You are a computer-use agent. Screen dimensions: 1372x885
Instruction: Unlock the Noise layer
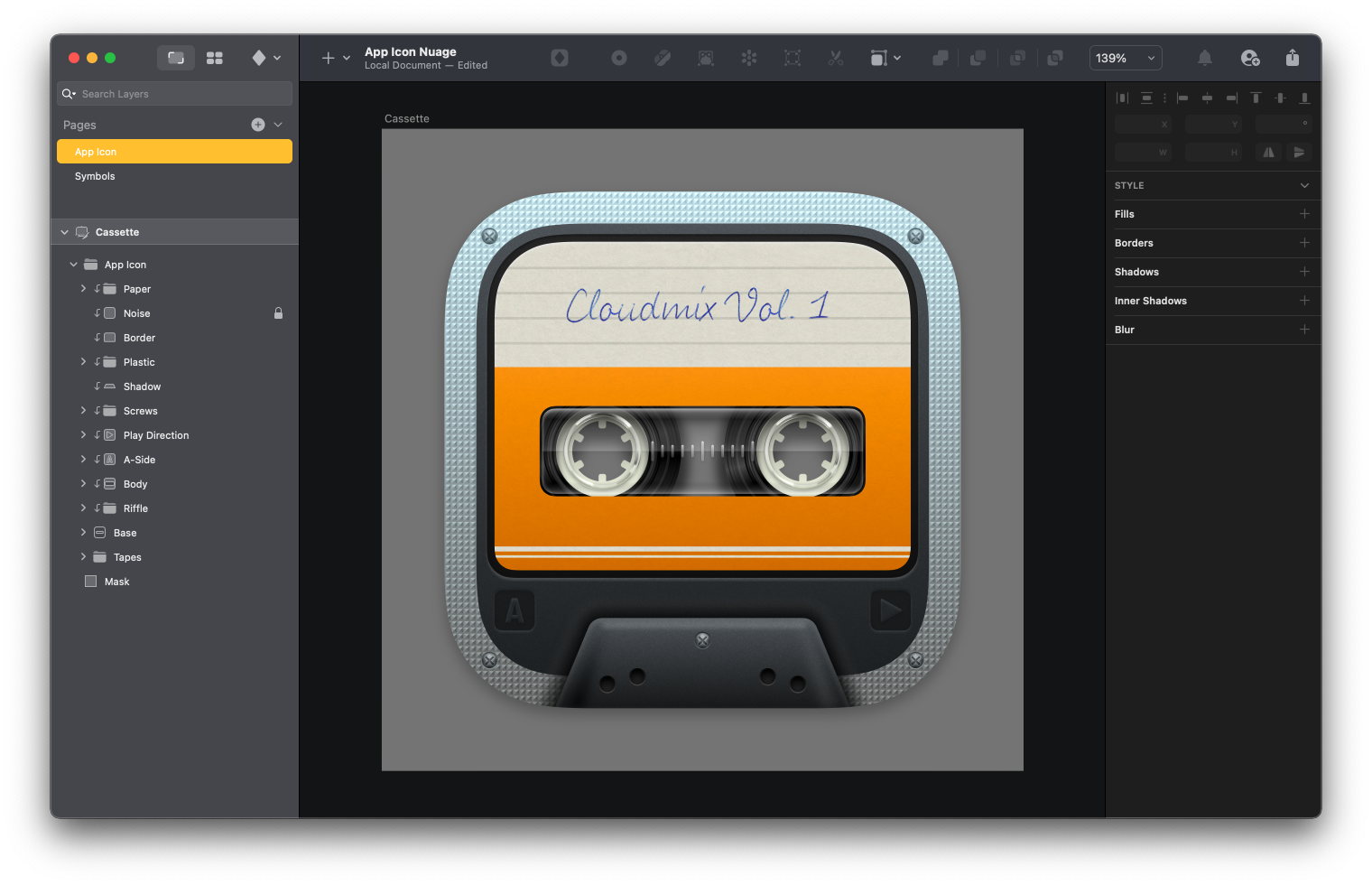[278, 312]
